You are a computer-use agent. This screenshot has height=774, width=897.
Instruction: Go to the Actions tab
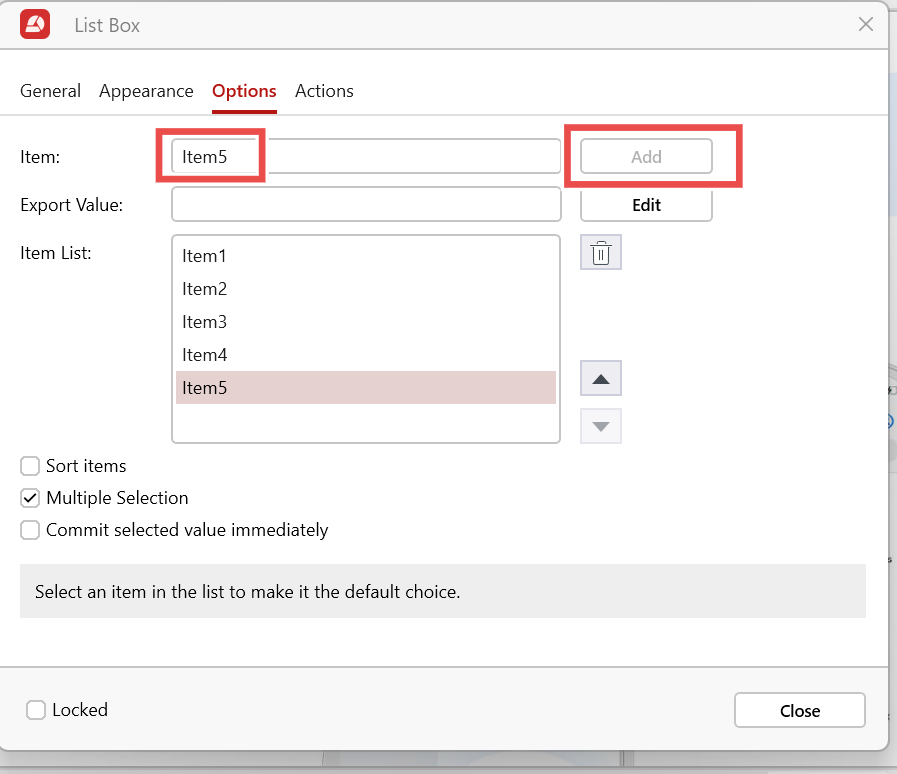coord(324,91)
